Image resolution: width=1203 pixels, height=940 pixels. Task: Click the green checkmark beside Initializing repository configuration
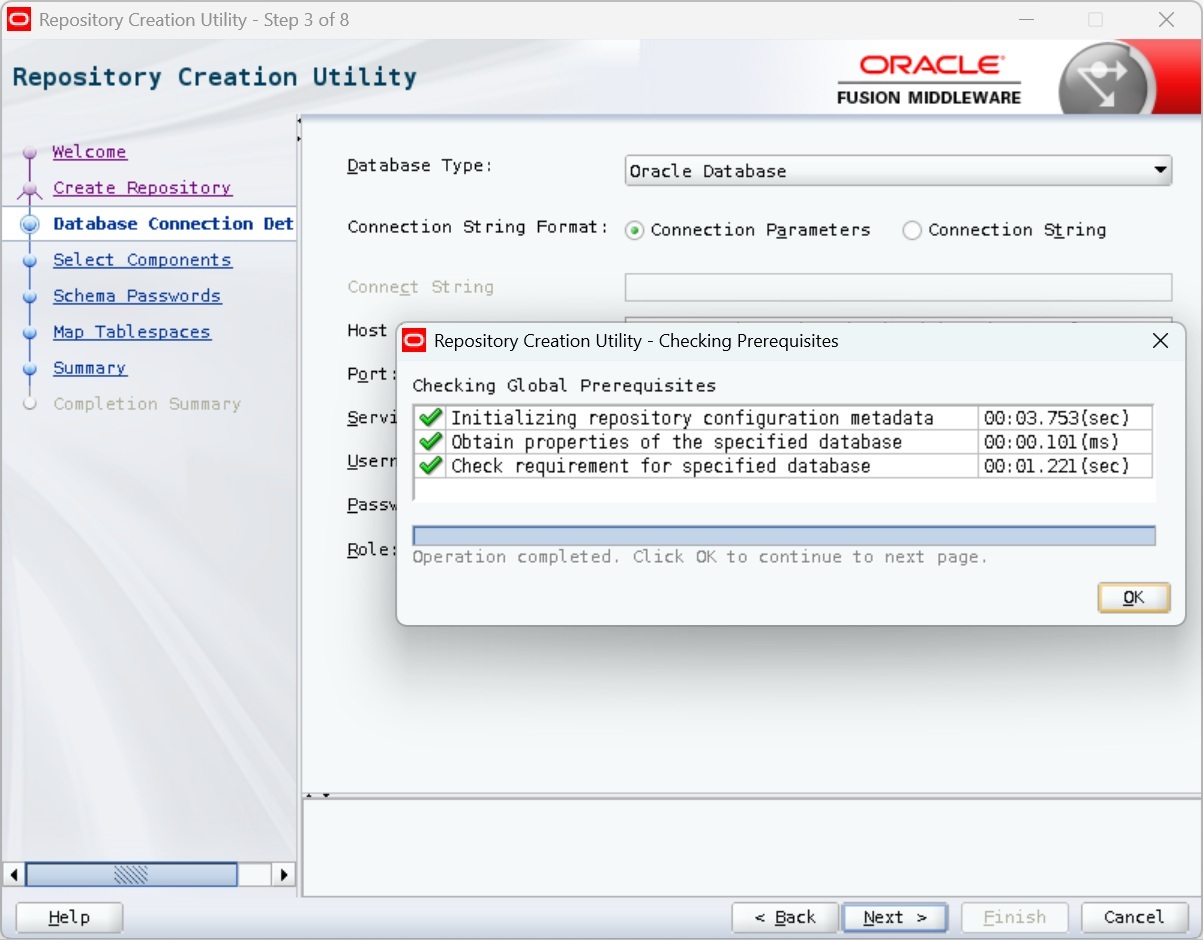[x=430, y=418]
